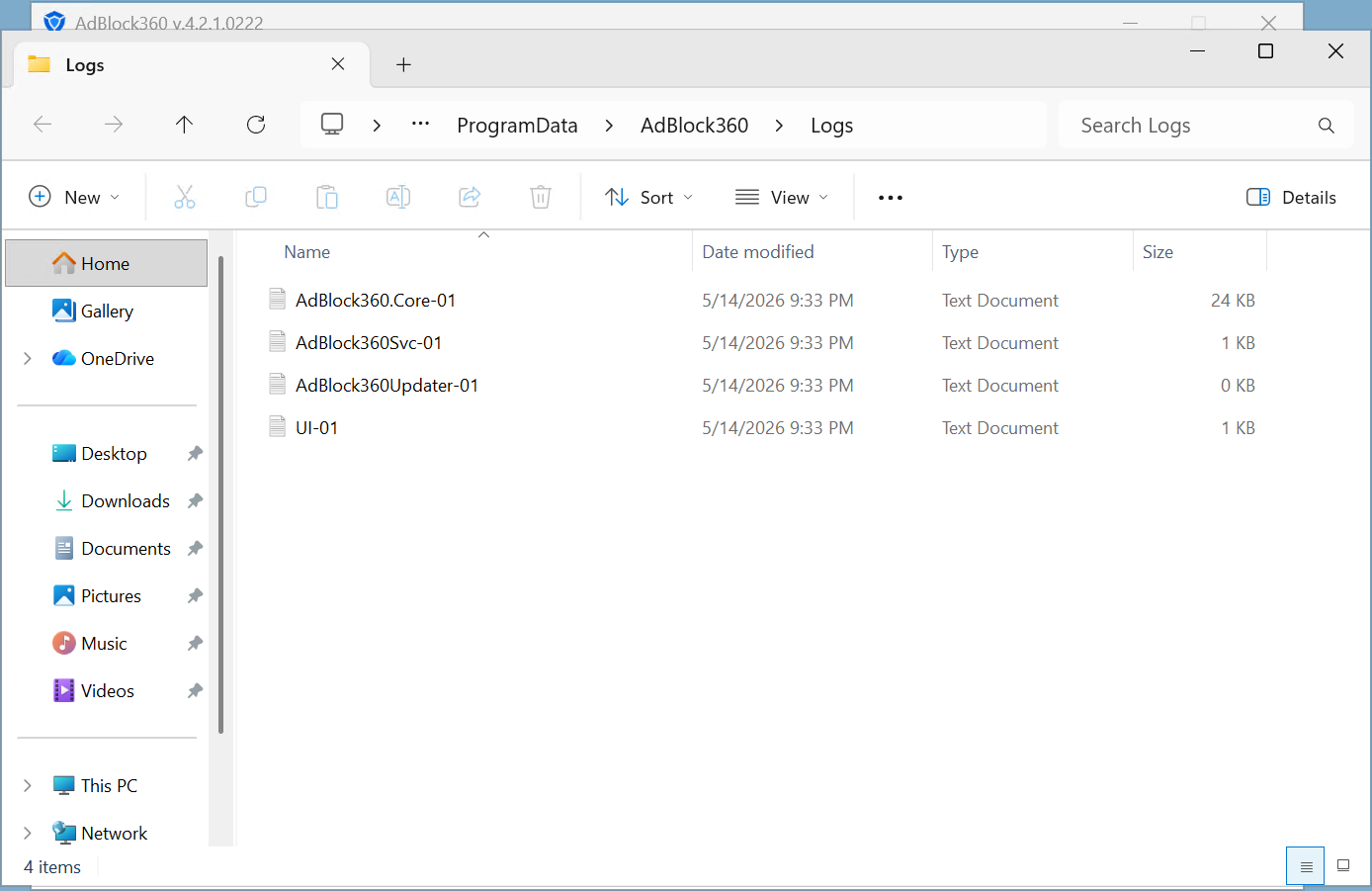This screenshot has width=1372, height=891.
Task: Open the Sort menu
Action: [x=648, y=197]
